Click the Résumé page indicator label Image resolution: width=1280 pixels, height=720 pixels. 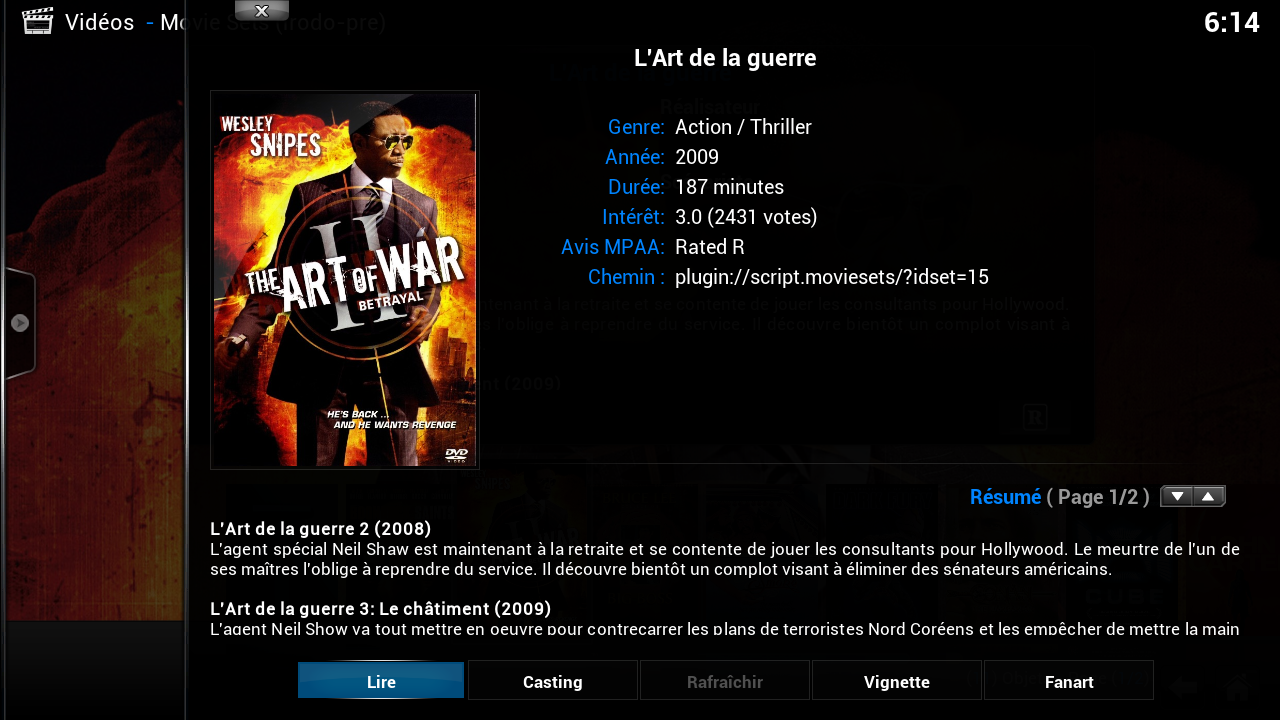[1060, 497]
